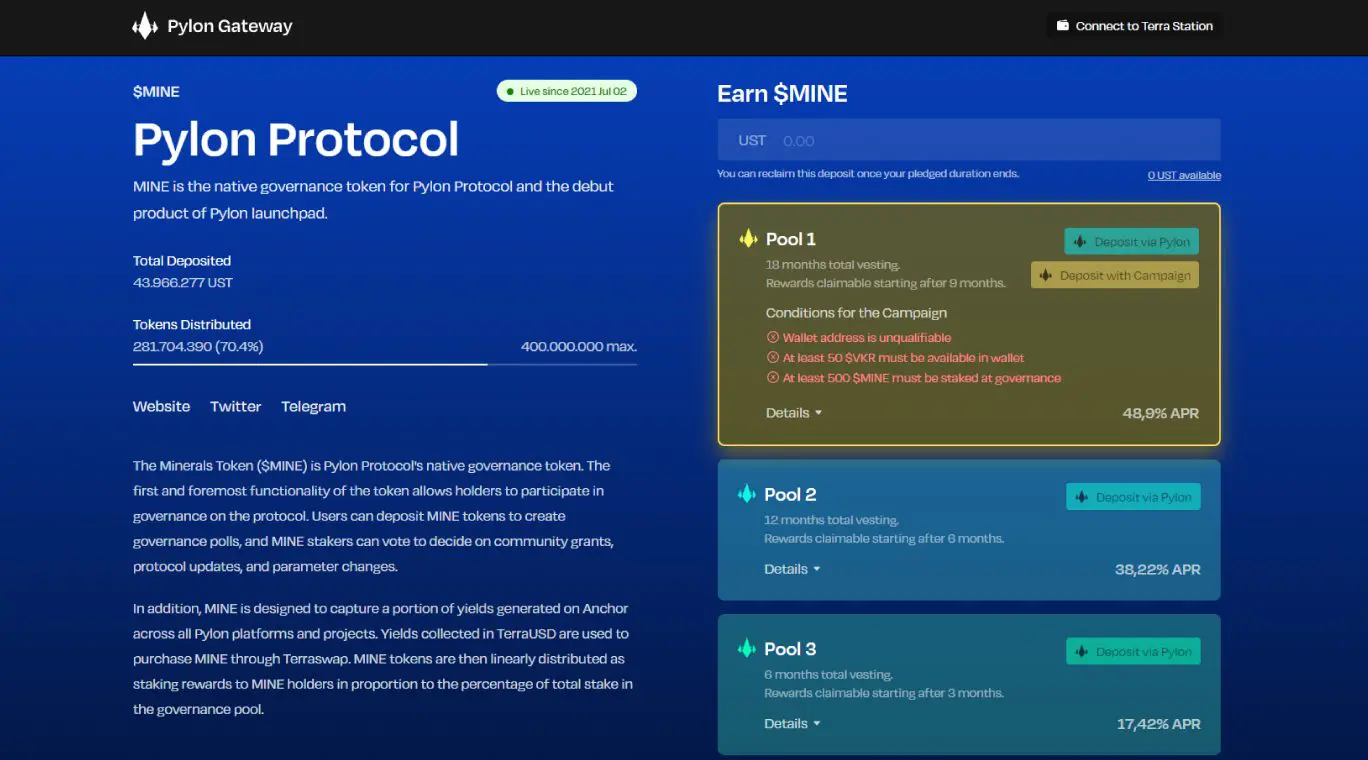Open the Telegram link

[313, 407]
